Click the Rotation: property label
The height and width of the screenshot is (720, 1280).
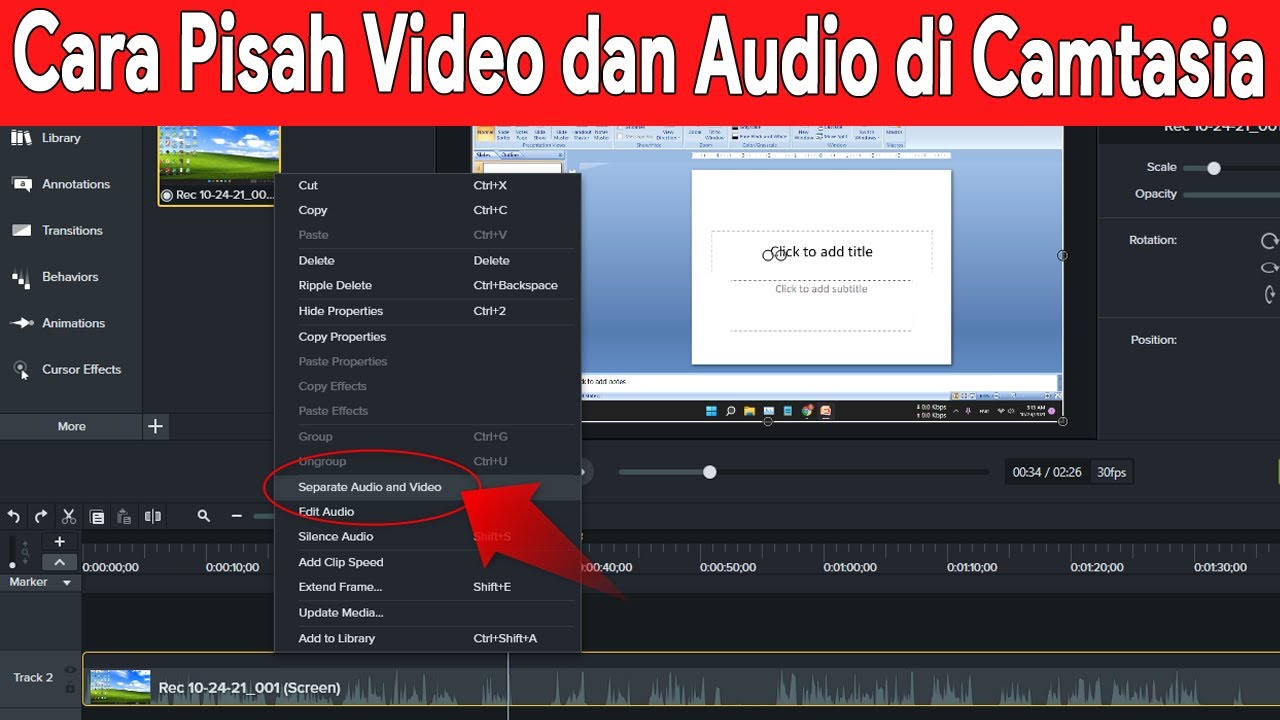tap(1153, 240)
